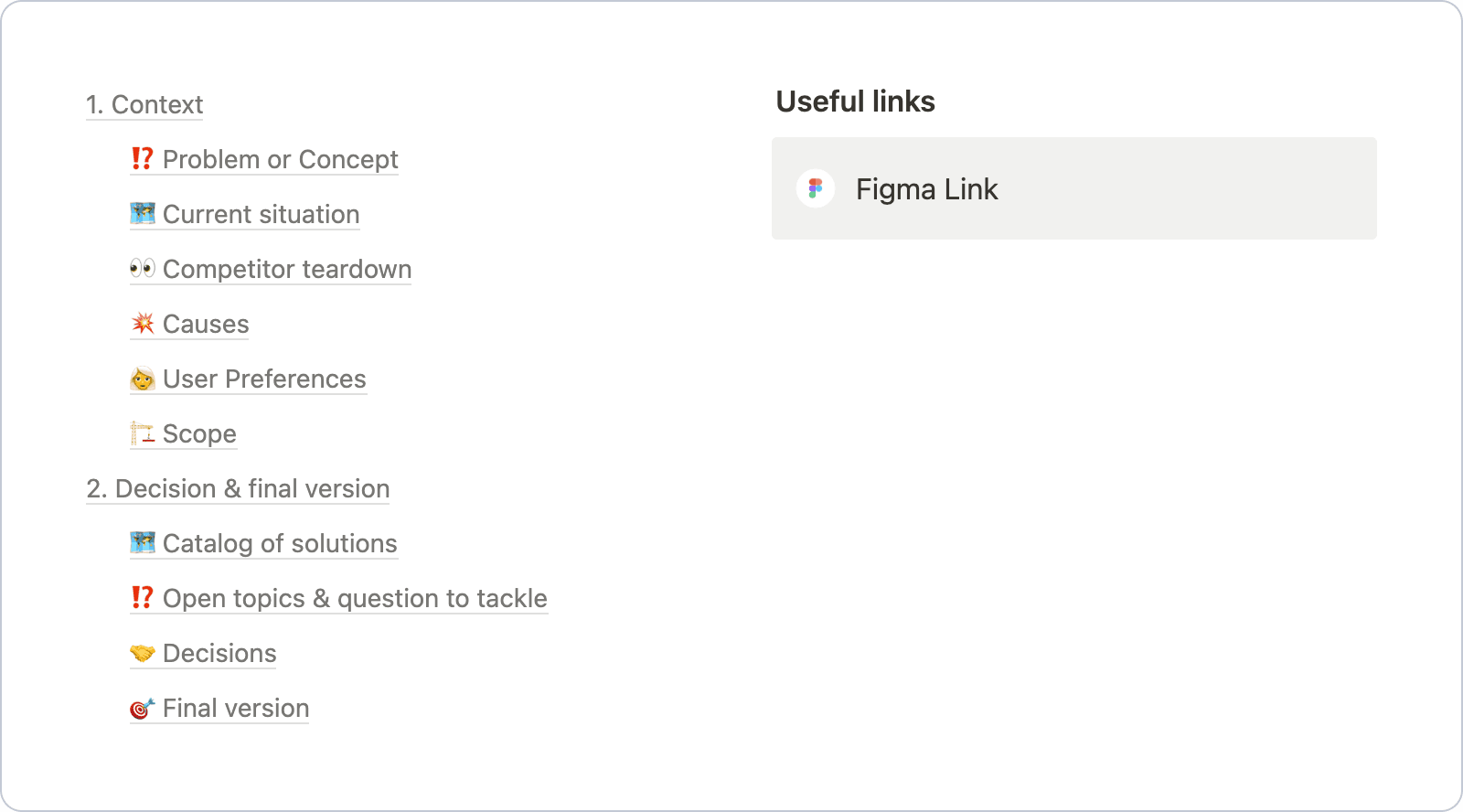Open the Problem or Concept page
Viewport: 1463px width, 812px height.
(280, 160)
